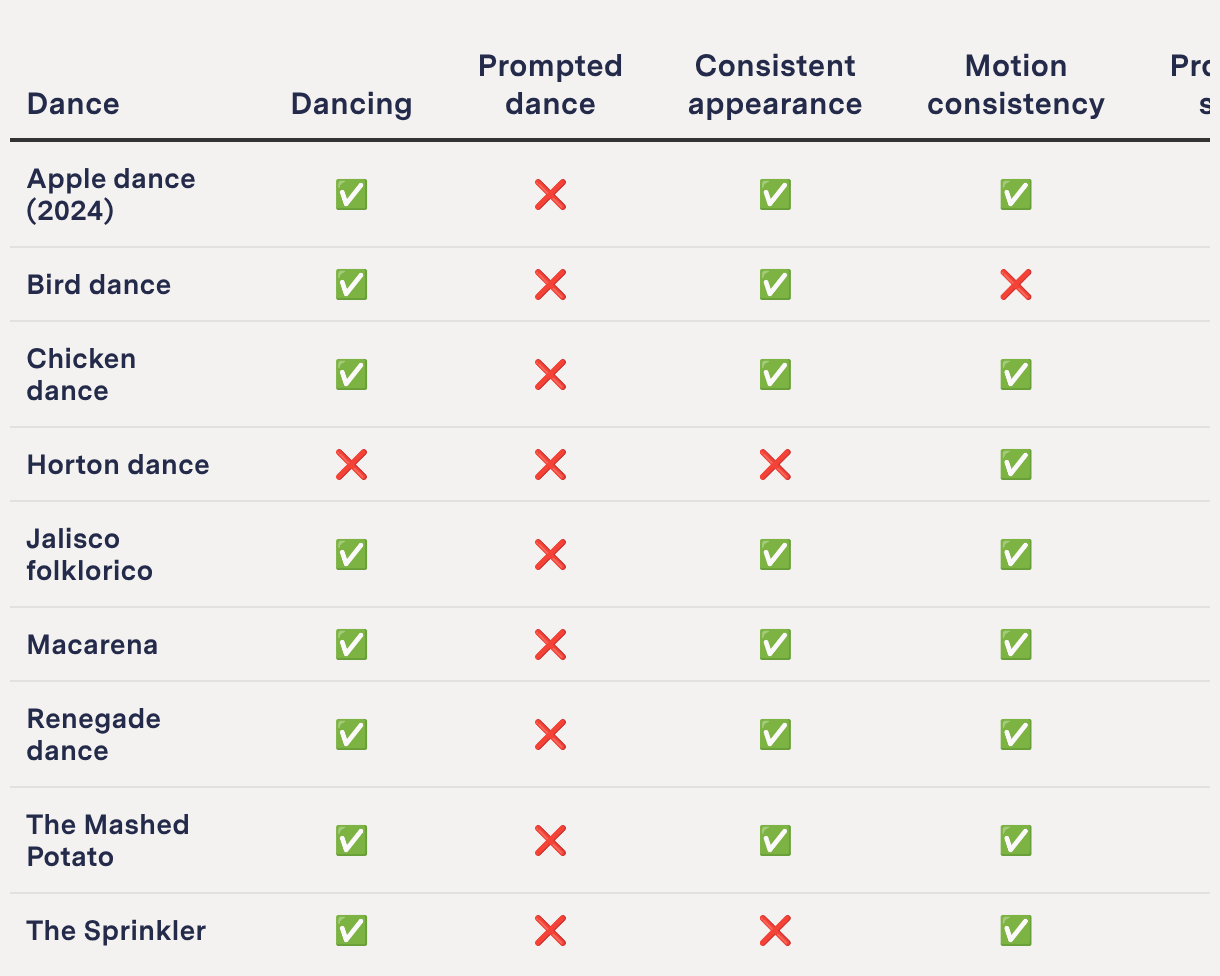Select The Sprinkler row label
1220x976 pixels.
click(x=116, y=931)
